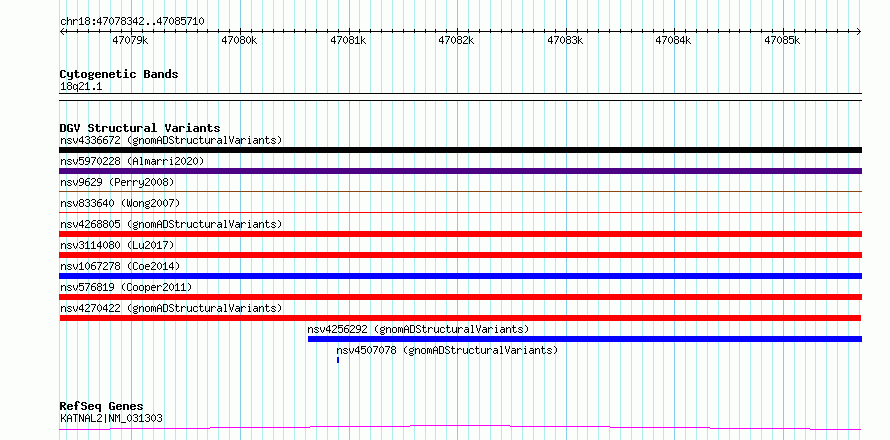Image resolution: width=890 pixels, height=440 pixels.
Task: Open the nsv4507078 (gnomADStructuralVariants) label
Action: pyautogui.click(x=447, y=350)
